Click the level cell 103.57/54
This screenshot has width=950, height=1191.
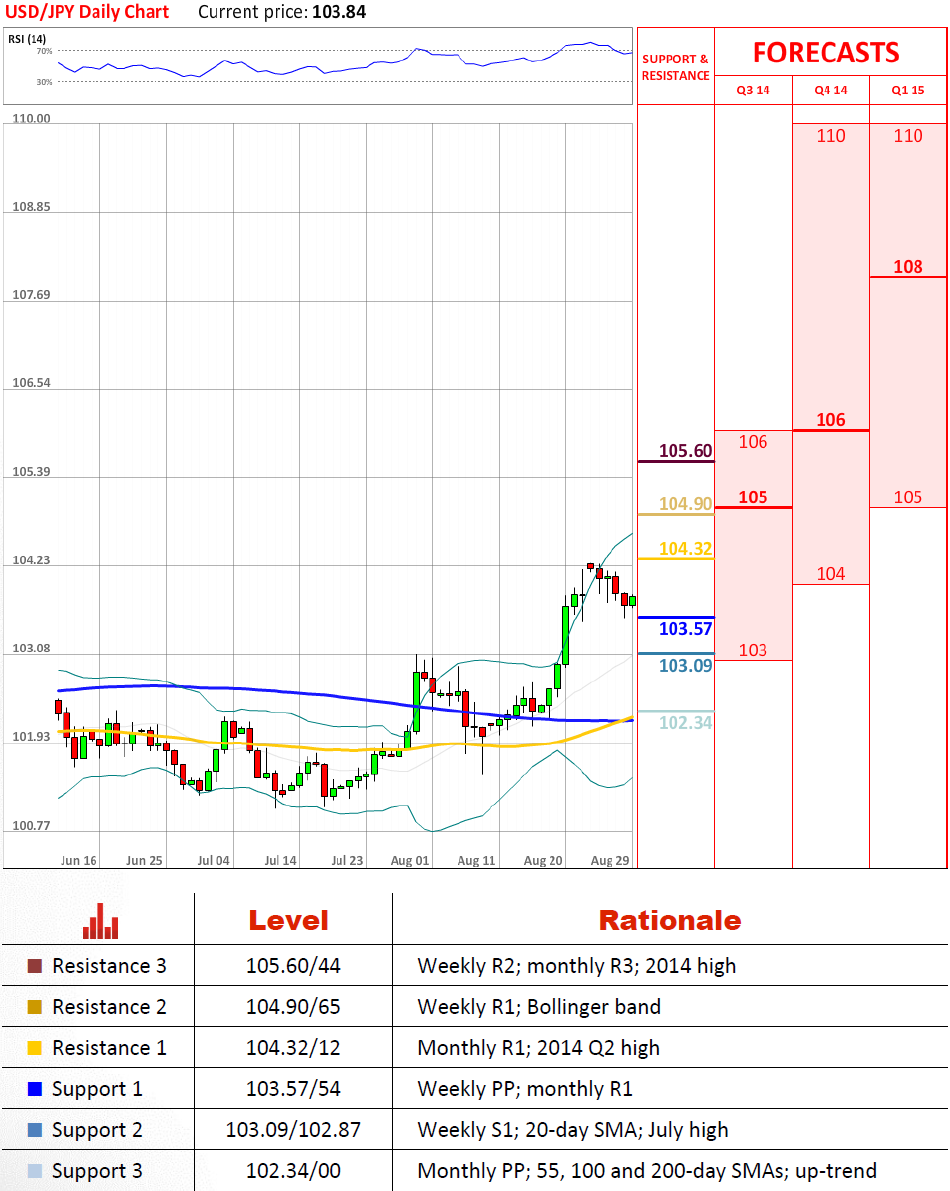click(293, 1089)
